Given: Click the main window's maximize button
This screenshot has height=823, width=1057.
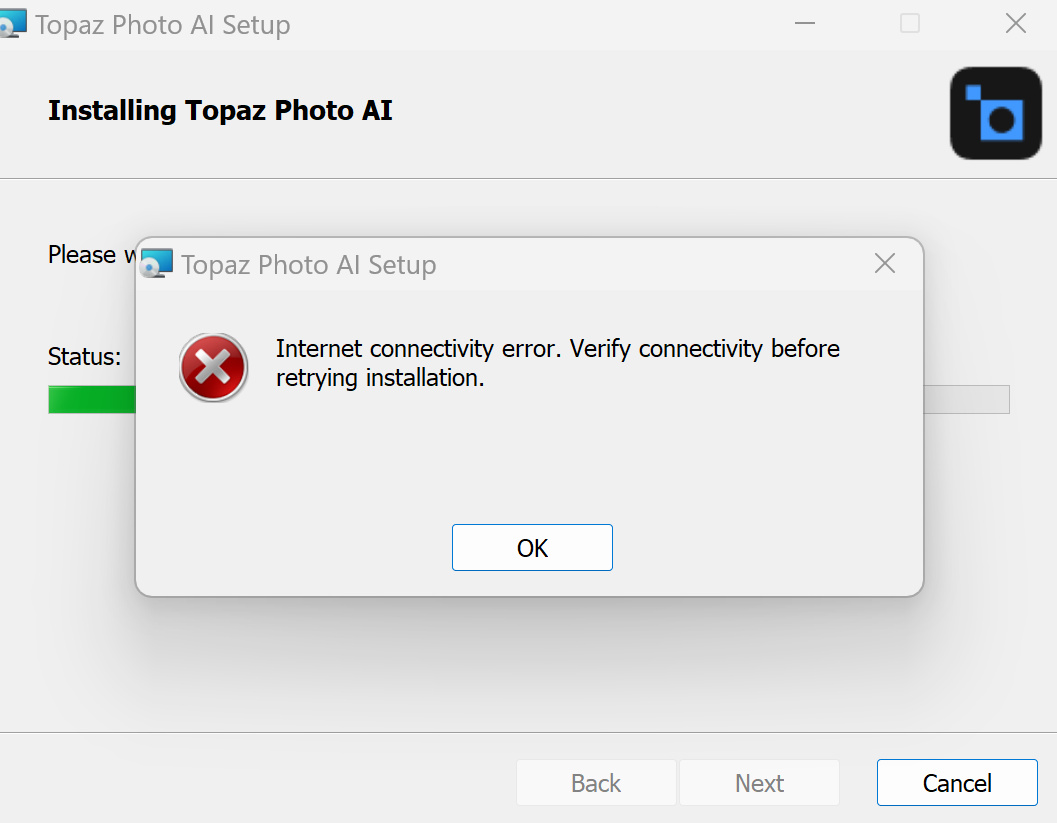Looking at the screenshot, I should (909, 24).
